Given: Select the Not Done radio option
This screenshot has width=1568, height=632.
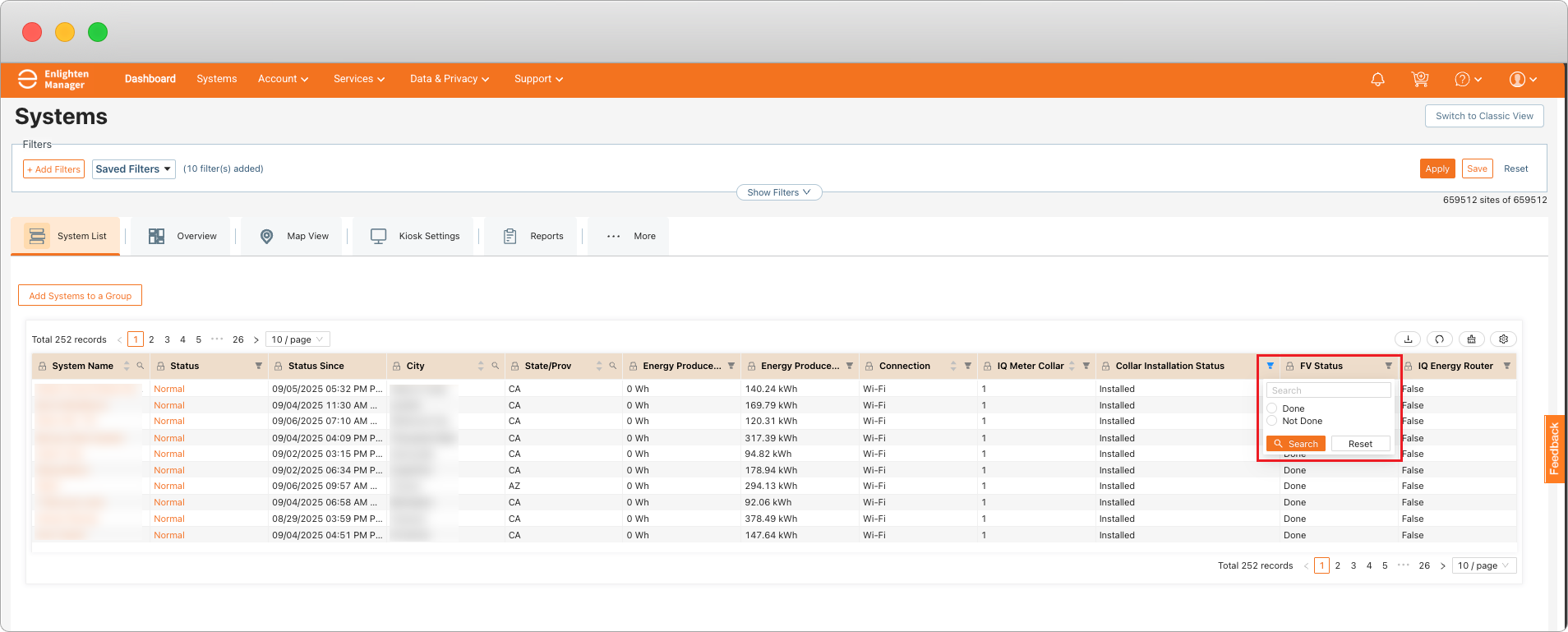Looking at the screenshot, I should click(1272, 421).
